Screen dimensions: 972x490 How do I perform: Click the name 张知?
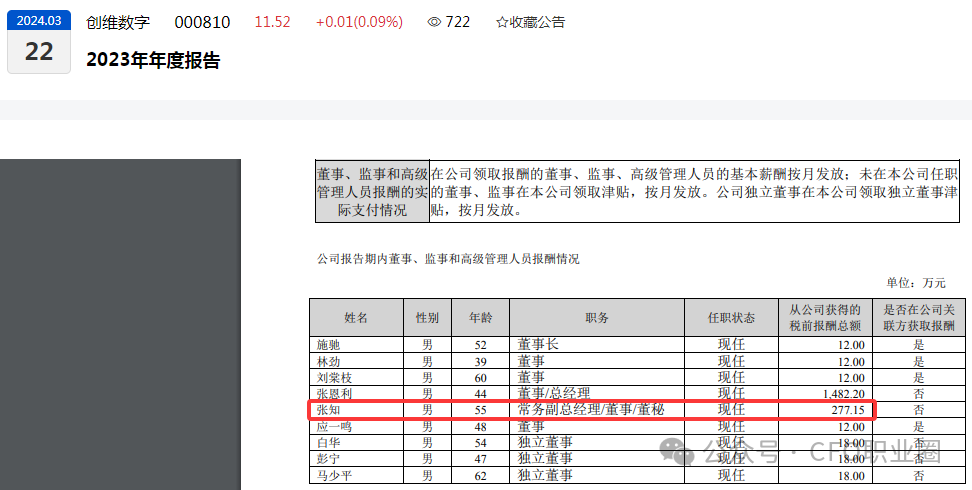click(329, 410)
